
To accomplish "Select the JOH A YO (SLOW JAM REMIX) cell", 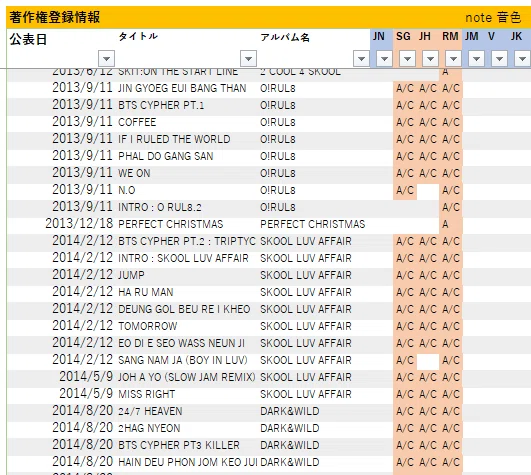I will (187, 377).
